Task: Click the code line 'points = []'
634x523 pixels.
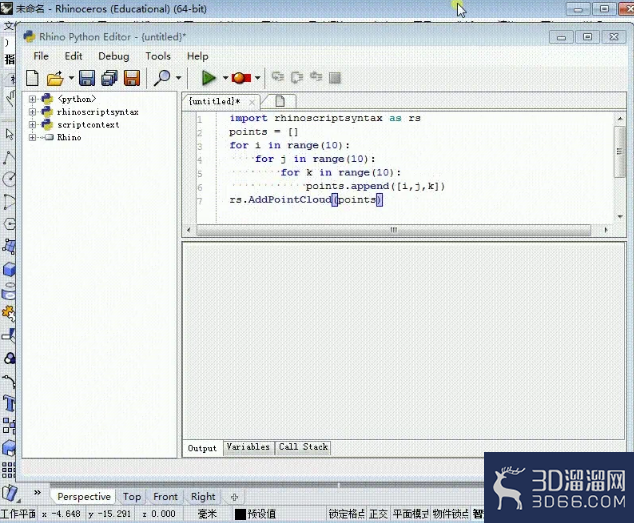Action: [x=263, y=132]
